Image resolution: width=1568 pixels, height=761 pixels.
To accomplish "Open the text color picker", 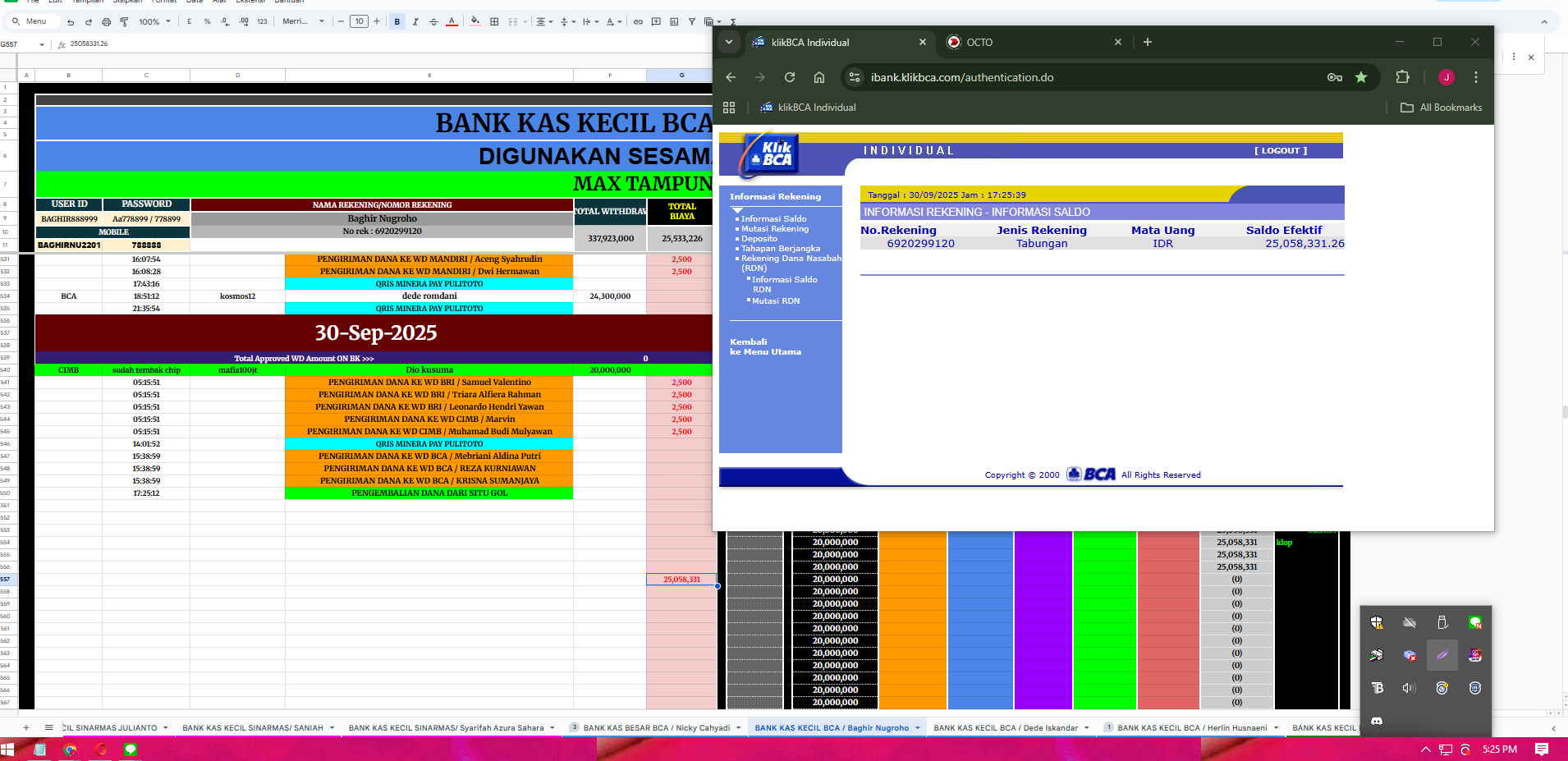I will [x=452, y=22].
